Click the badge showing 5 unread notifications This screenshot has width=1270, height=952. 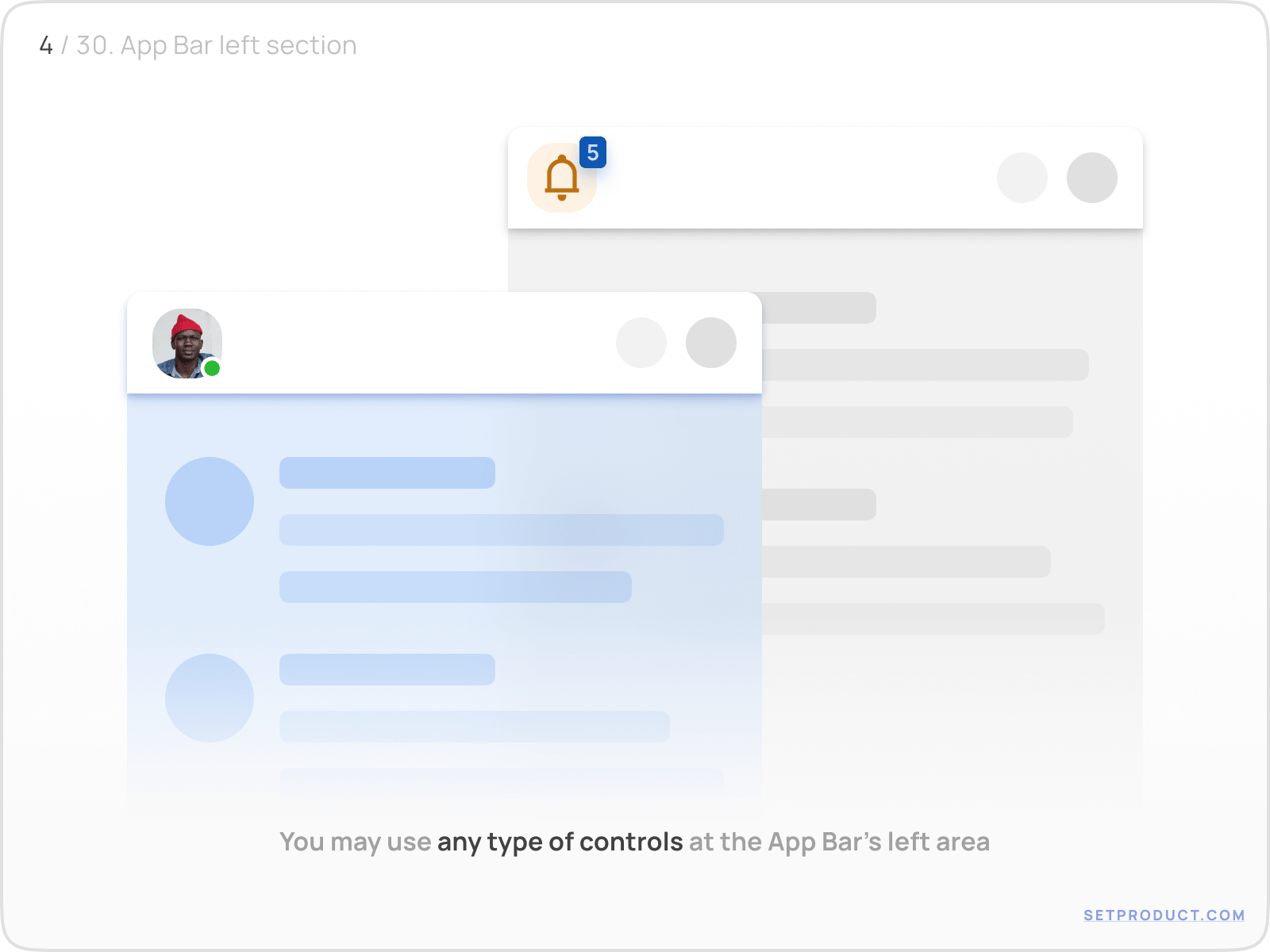point(594,153)
